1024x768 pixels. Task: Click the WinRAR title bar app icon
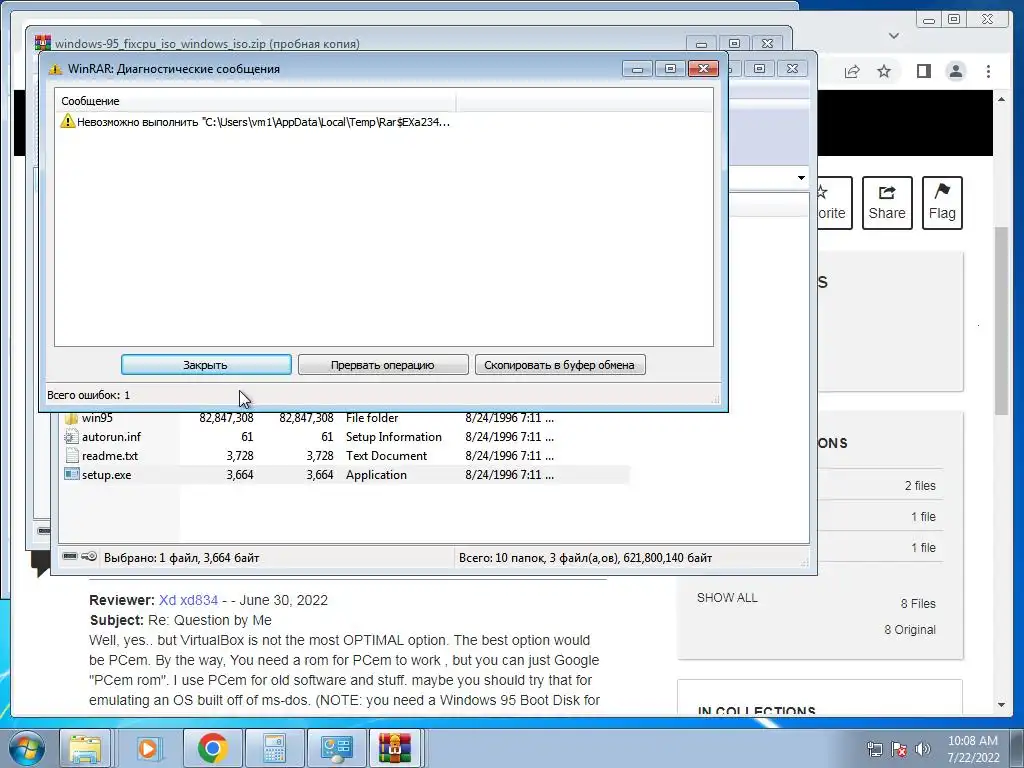pyautogui.click(x=42, y=43)
